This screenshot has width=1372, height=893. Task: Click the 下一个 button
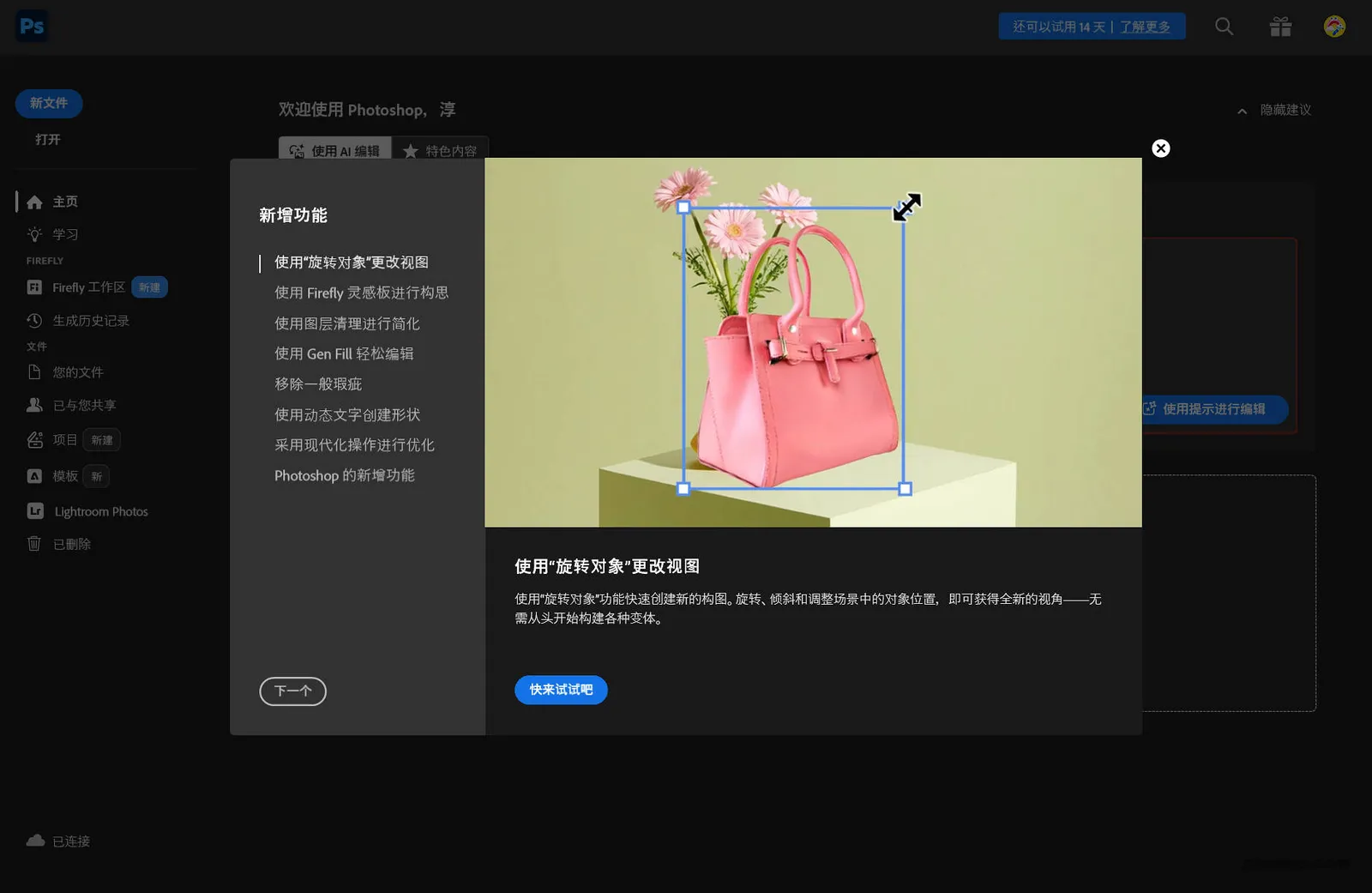pyautogui.click(x=293, y=691)
